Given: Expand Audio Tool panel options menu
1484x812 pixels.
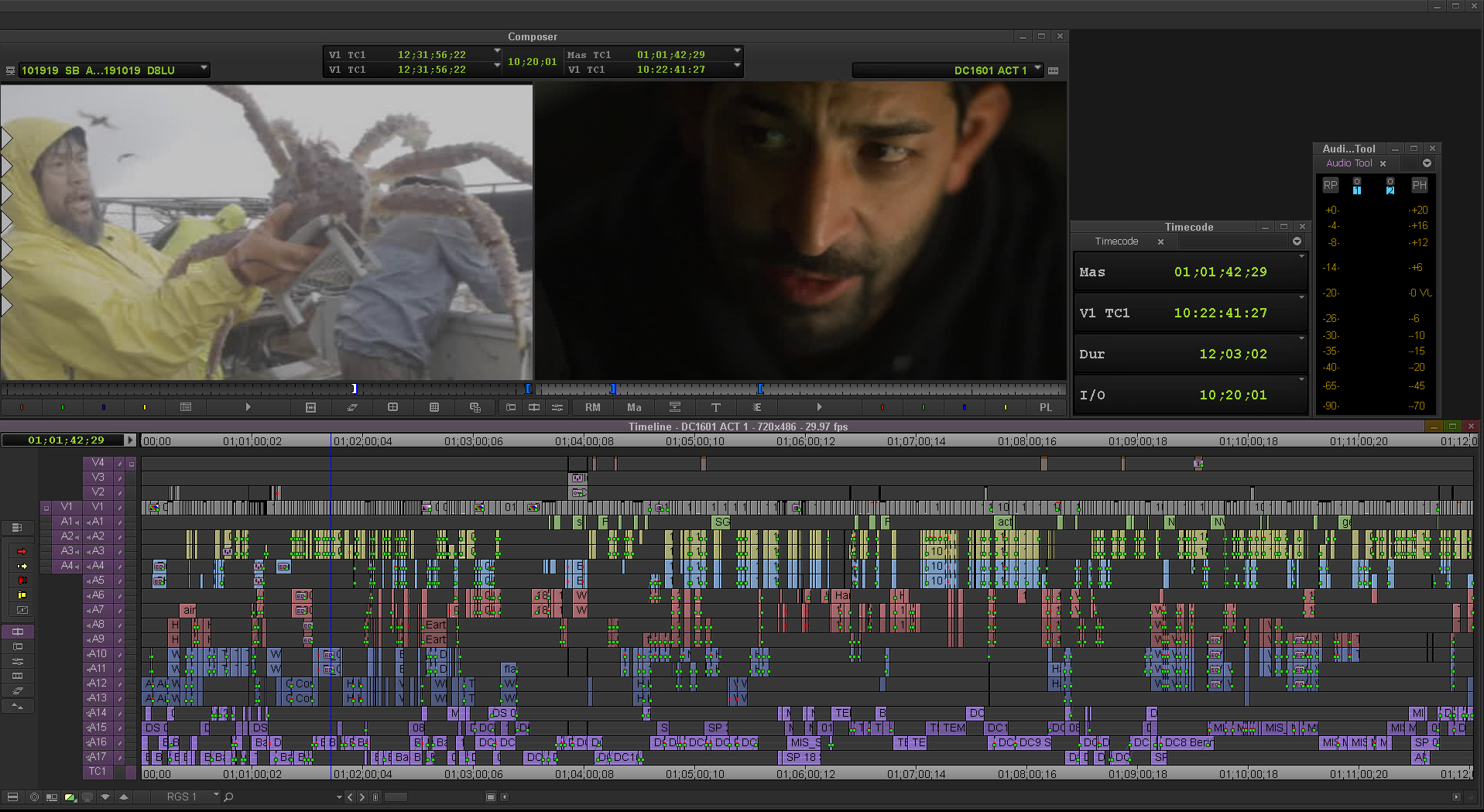Looking at the screenshot, I should point(1427,163).
